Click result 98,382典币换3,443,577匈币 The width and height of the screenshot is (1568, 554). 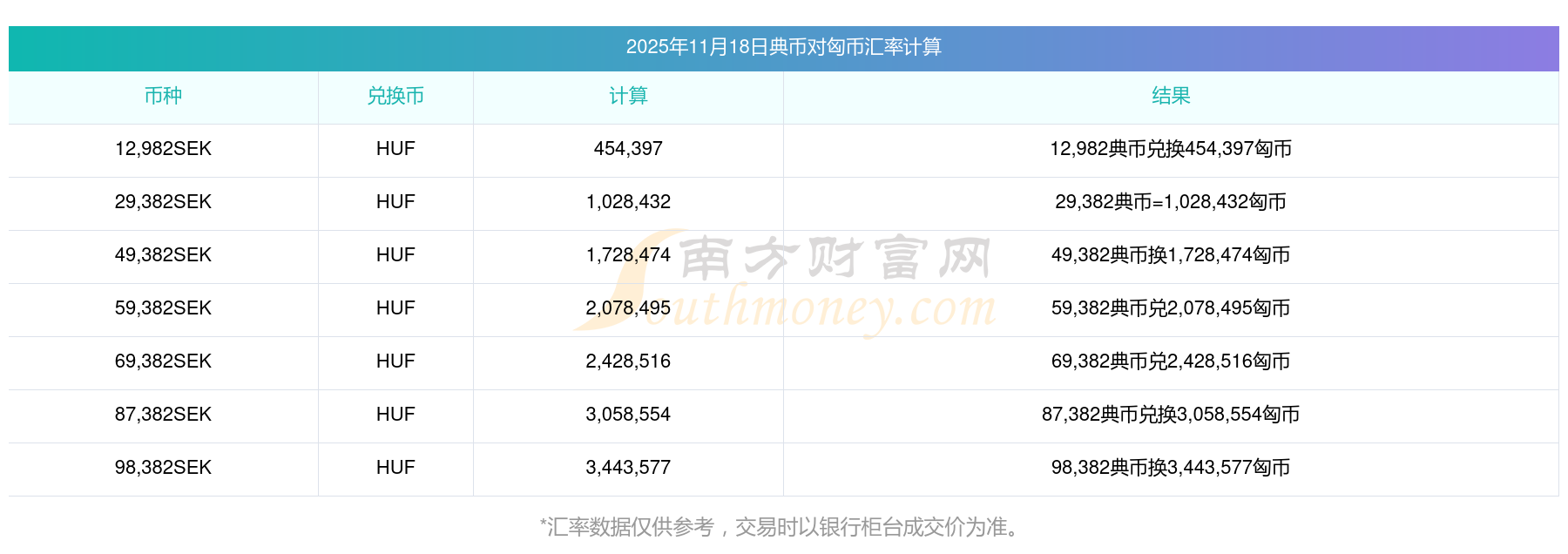pos(1171,468)
